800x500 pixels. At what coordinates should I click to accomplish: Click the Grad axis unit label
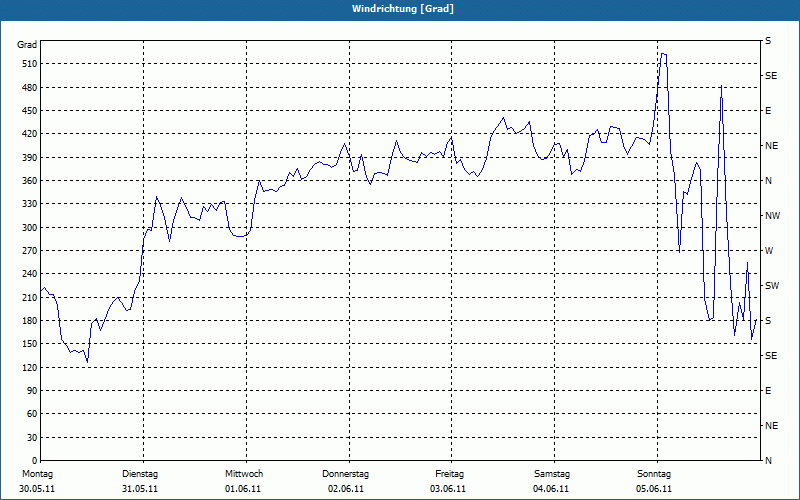tap(27, 45)
